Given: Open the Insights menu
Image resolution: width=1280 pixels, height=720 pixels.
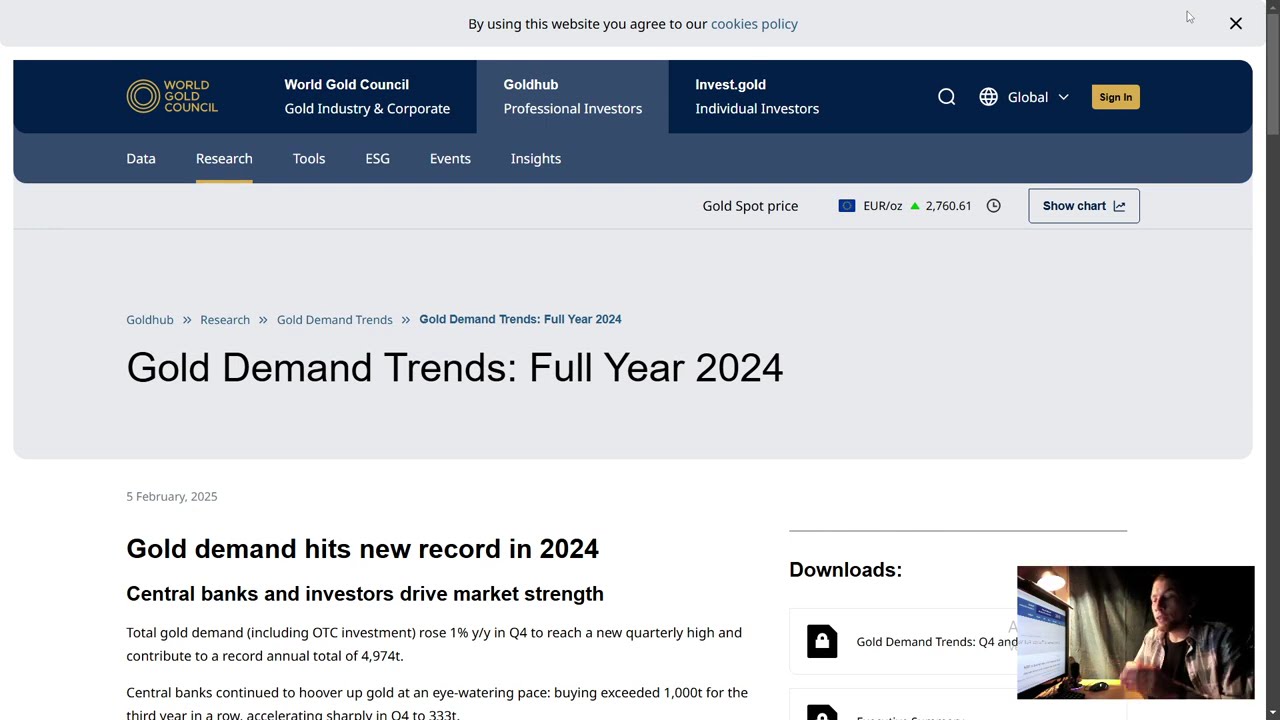Looking at the screenshot, I should click(x=536, y=158).
